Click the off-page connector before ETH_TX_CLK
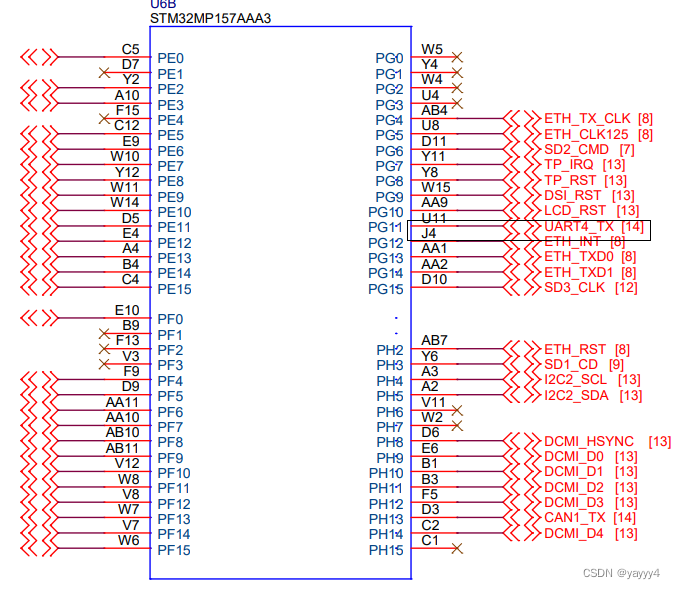This screenshot has width=675, height=589. click(521, 118)
